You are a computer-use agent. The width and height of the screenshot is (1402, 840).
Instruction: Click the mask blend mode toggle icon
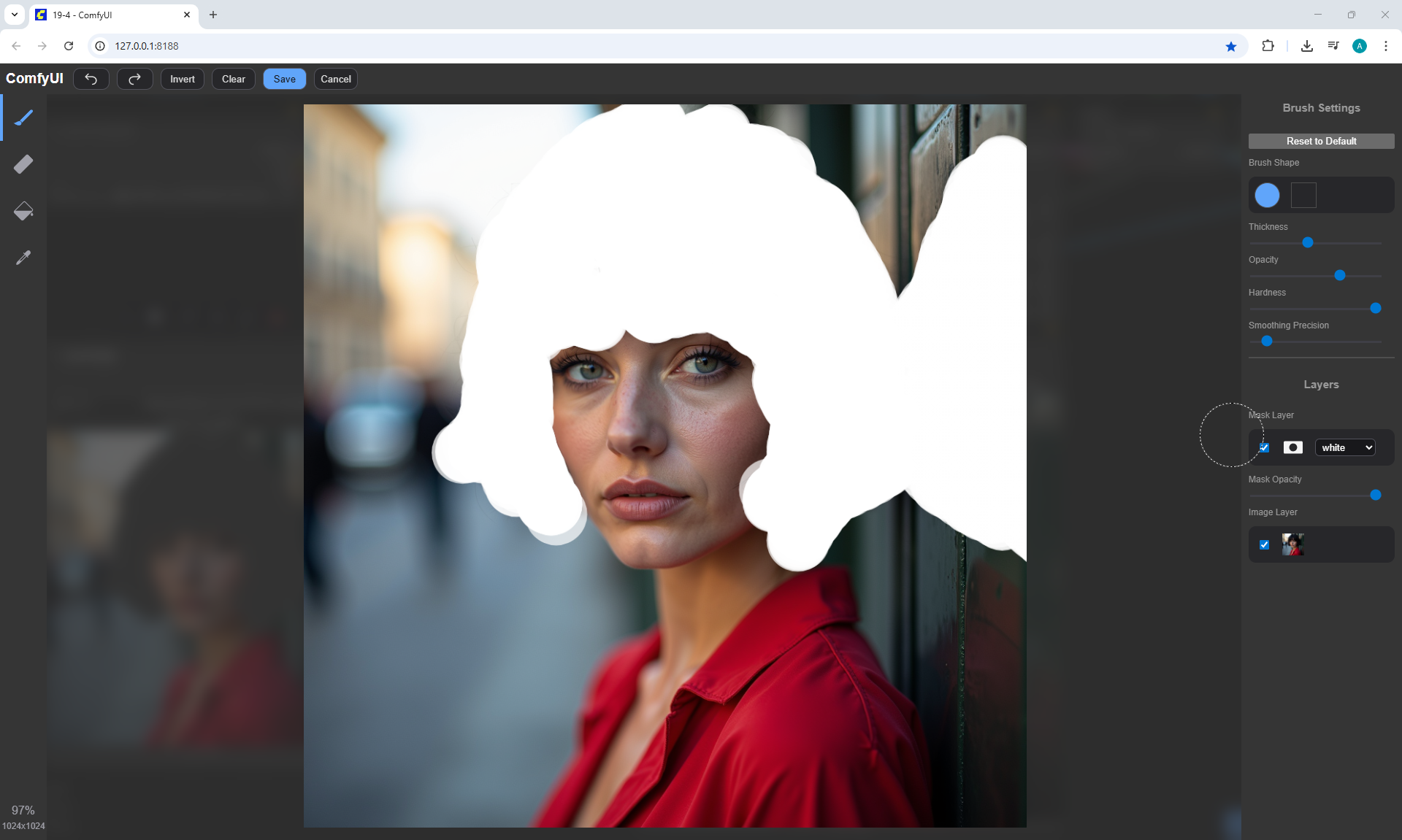point(1293,447)
